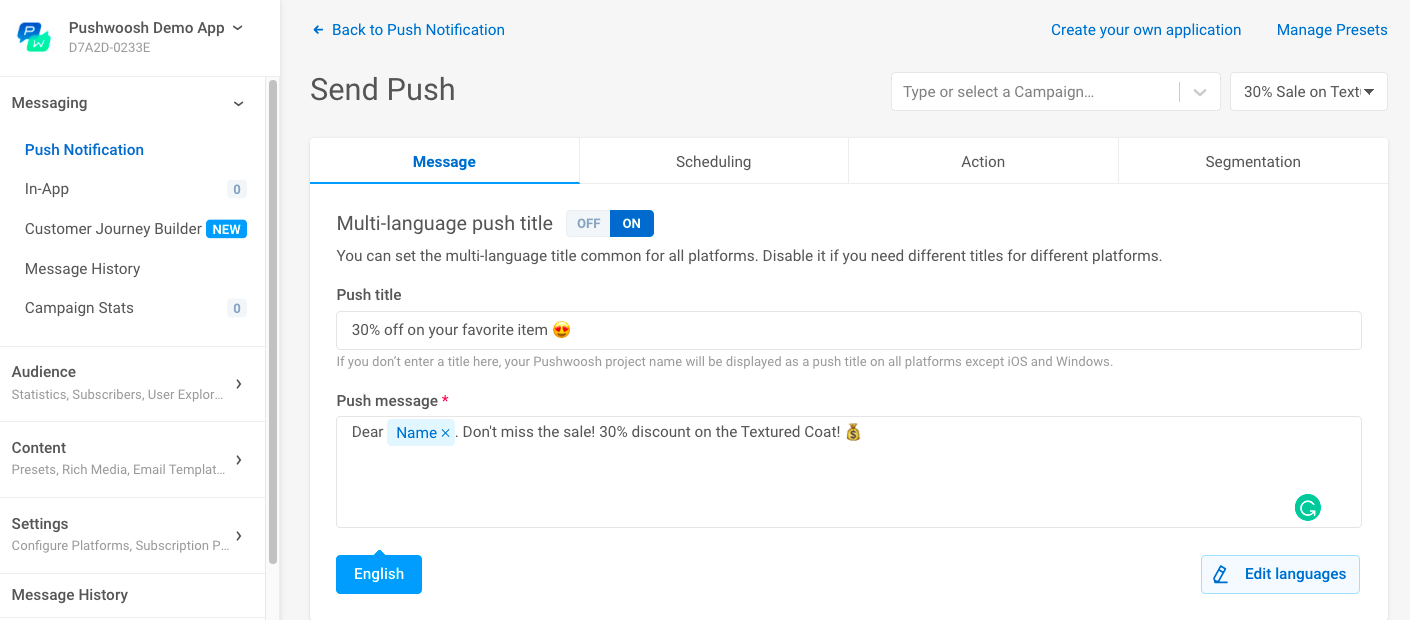The height and width of the screenshot is (620, 1410).
Task: Open the Segmentation tab
Action: (1252, 161)
